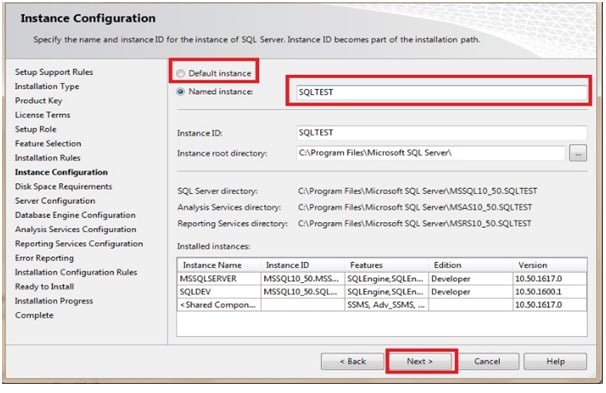The width and height of the screenshot is (606, 393).
Task: Click Developer edition cell for MSSQLSERVER
Action: (471, 279)
